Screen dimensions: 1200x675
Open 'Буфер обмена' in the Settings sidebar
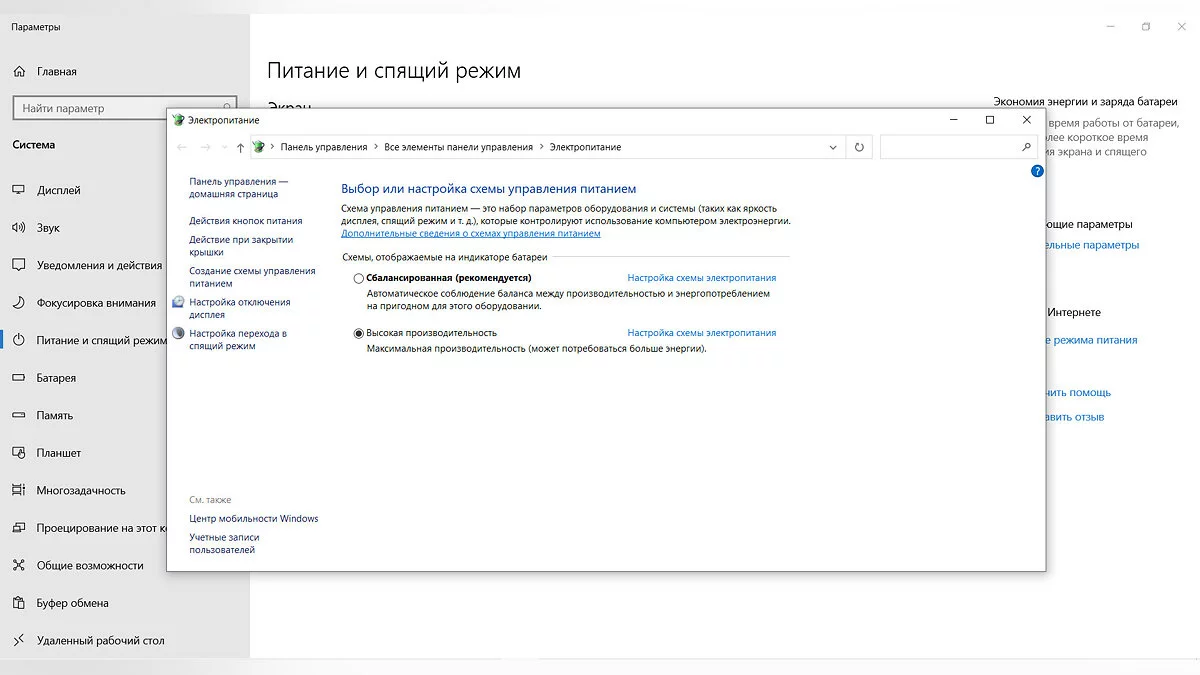[x=72, y=603]
